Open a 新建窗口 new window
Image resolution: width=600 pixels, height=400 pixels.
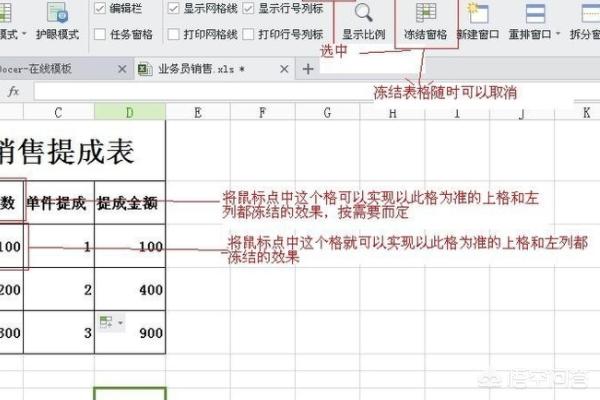point(478,13)
